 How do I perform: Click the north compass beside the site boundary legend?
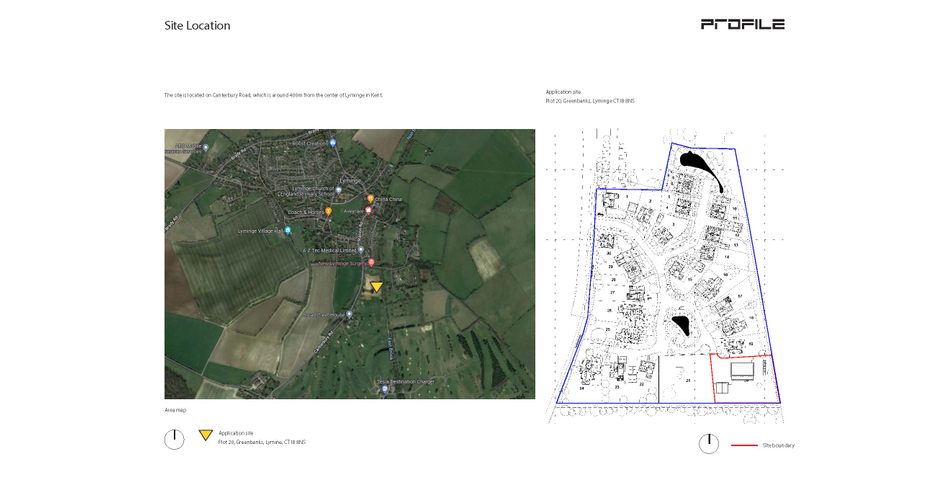(709, 444)
